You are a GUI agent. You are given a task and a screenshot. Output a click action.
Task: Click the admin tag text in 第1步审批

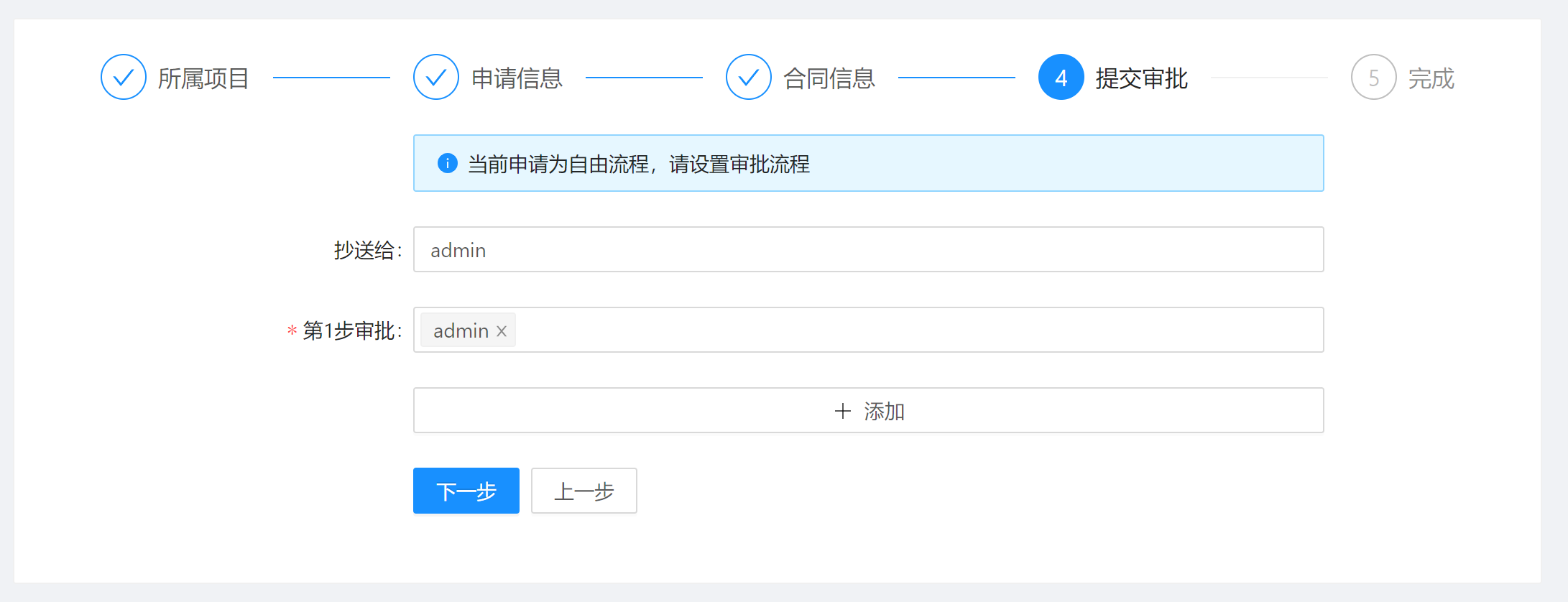(x=461, y=330)
